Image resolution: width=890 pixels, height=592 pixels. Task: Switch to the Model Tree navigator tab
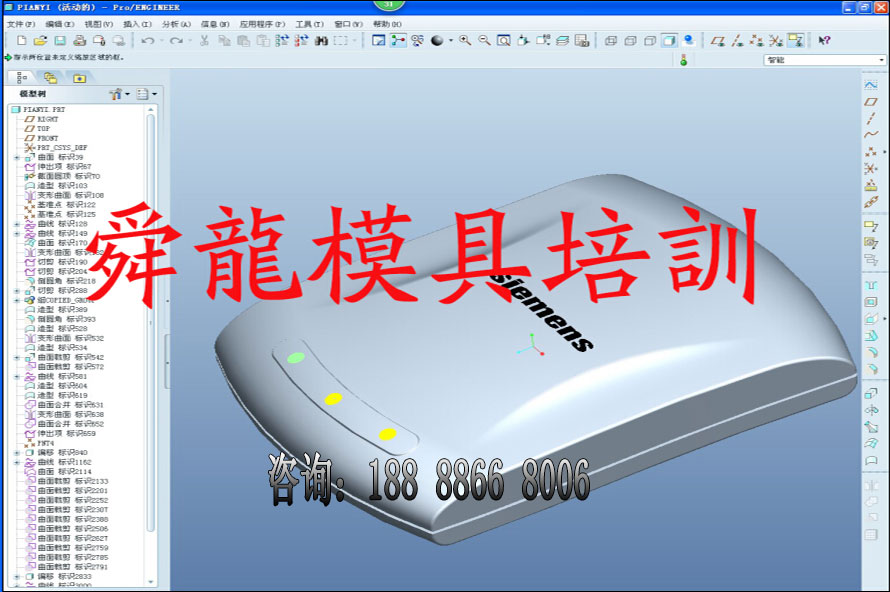click(22, 78)
